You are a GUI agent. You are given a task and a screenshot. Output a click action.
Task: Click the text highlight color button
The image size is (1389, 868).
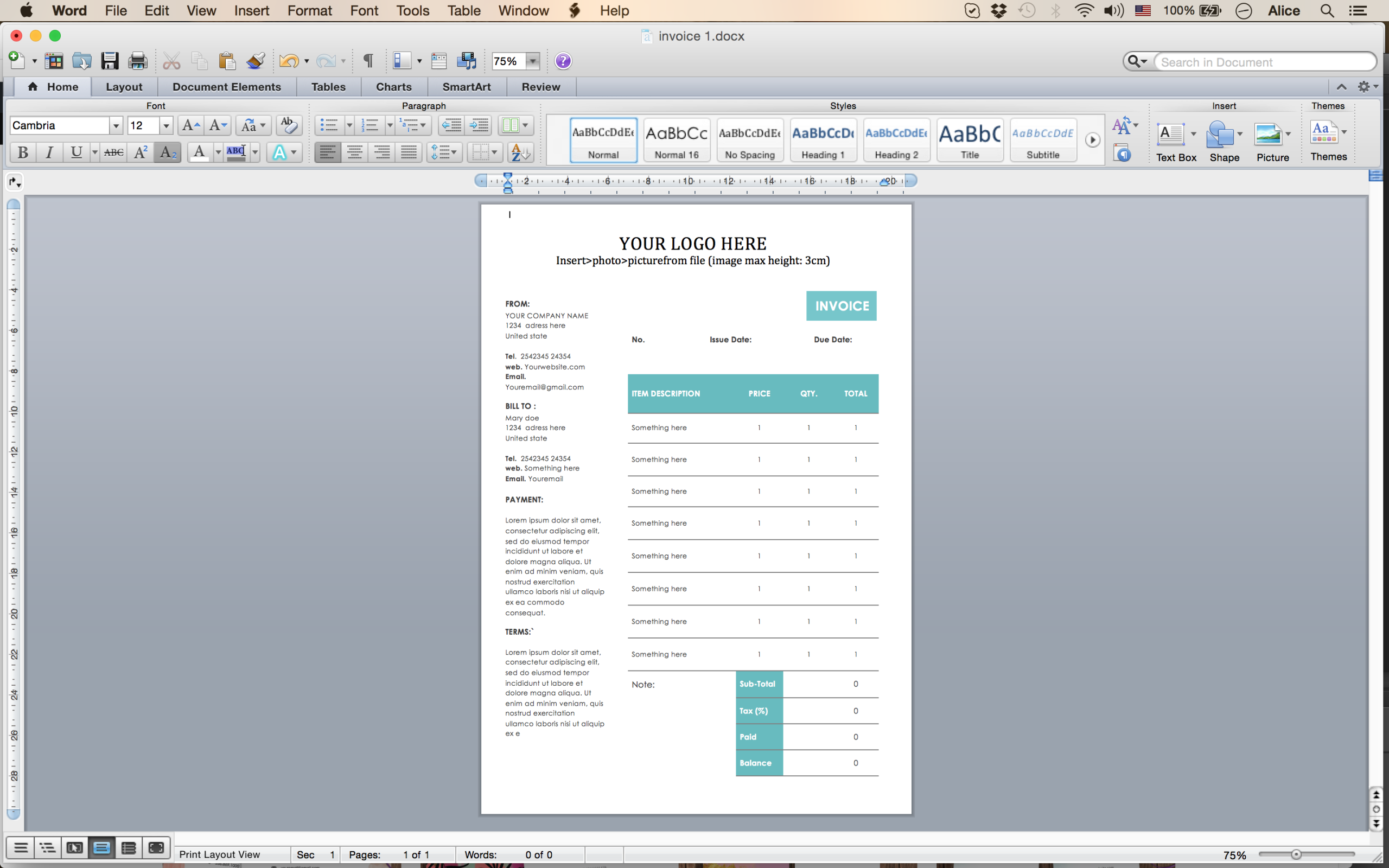tap(237, 152)
